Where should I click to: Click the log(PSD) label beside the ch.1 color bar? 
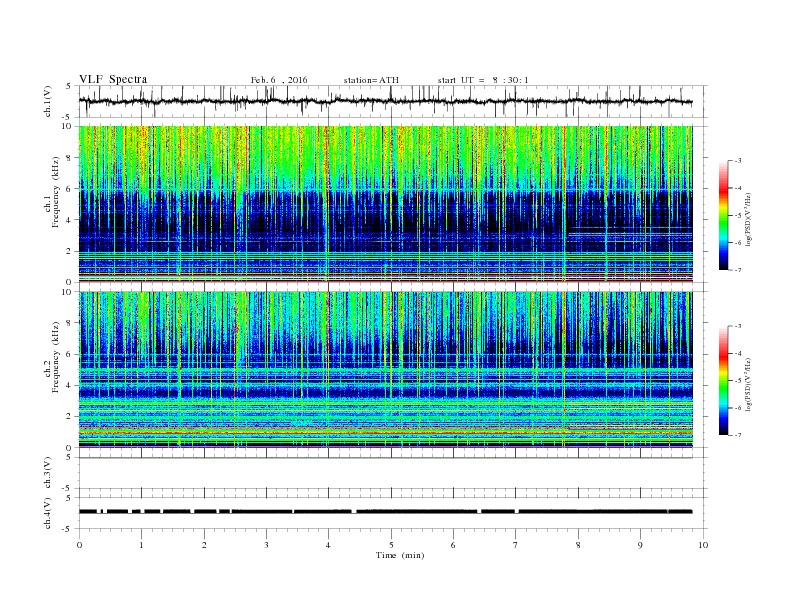(749, 219)
